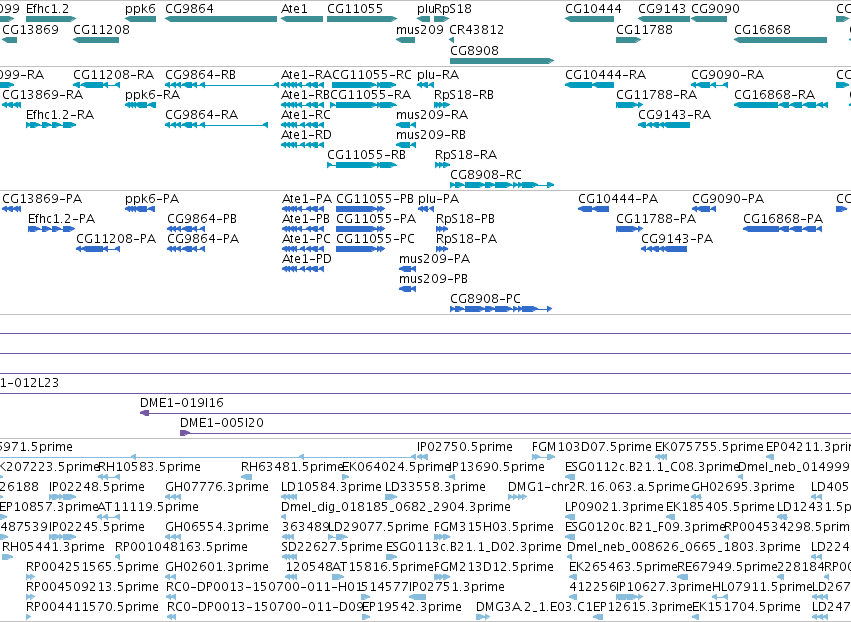Select the Ate1 gene feature
Viewport: 851px width, 622px height.
click(x=302, y=19)
